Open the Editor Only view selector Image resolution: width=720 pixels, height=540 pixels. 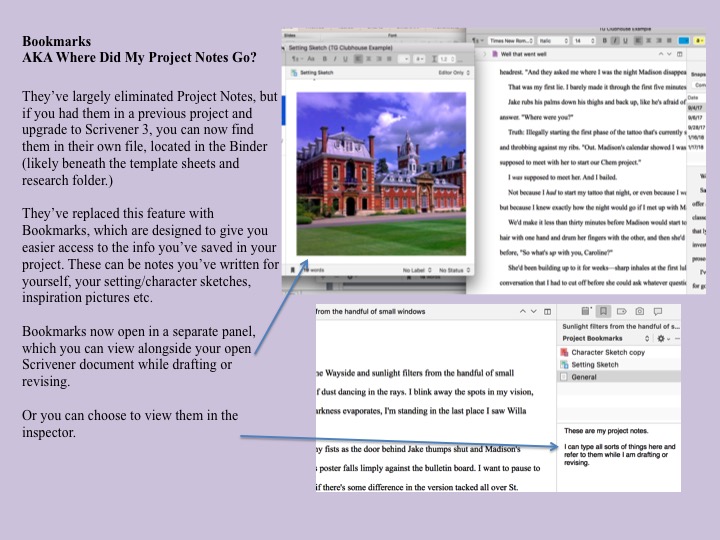tap(454, 73)
